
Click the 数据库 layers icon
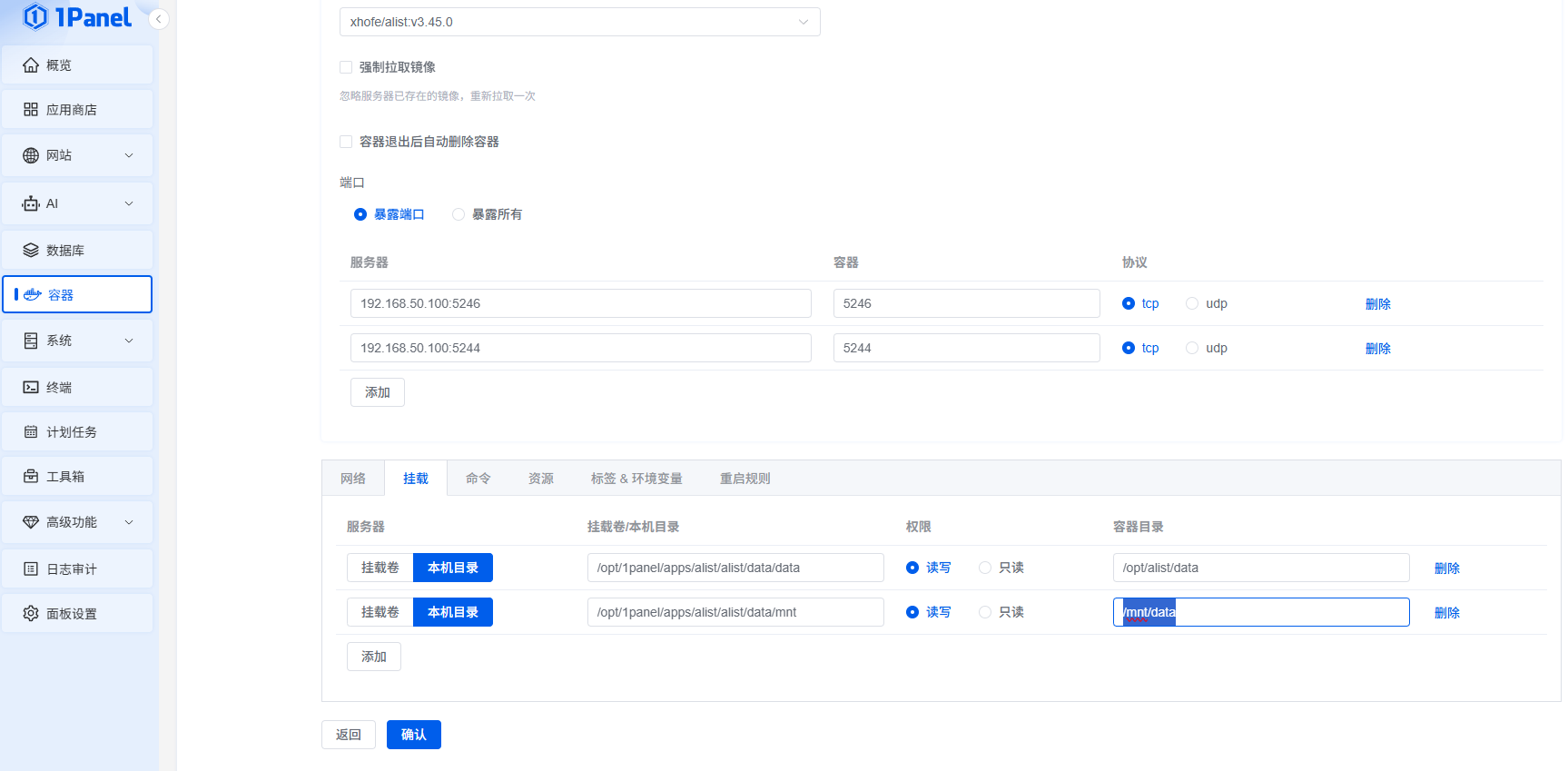(x=31, y=251)
